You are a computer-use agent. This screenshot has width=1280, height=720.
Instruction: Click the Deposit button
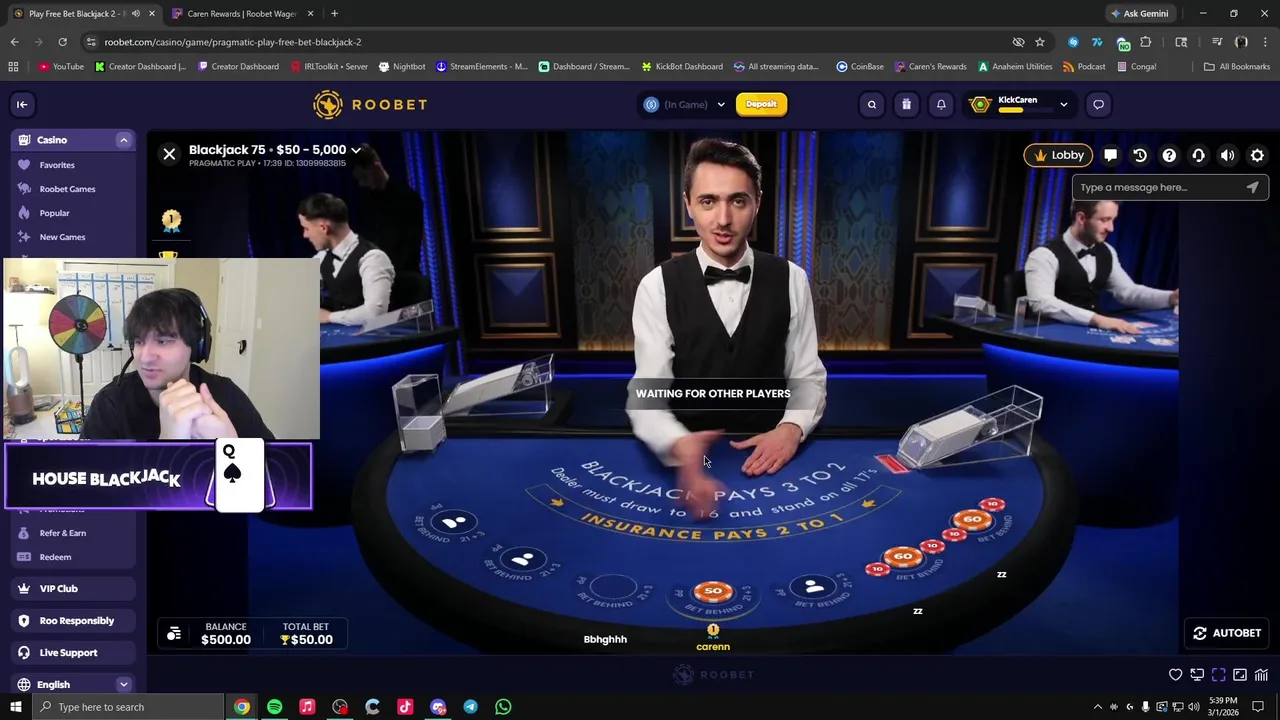click(x=761, y=104)
